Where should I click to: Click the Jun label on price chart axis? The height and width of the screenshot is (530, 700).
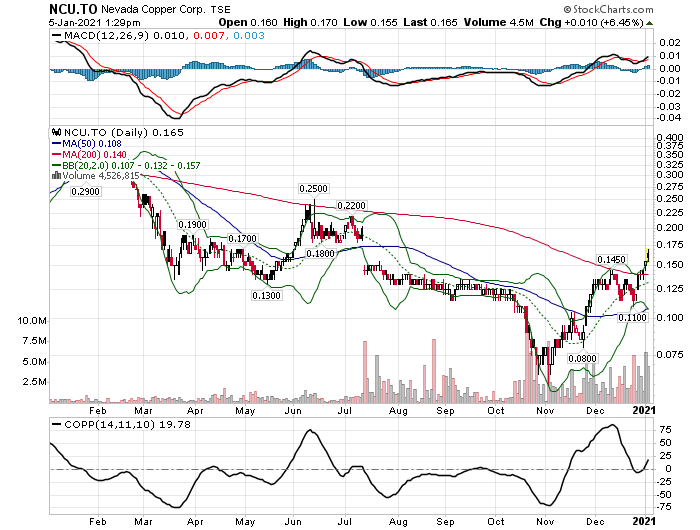coord(293,411)
